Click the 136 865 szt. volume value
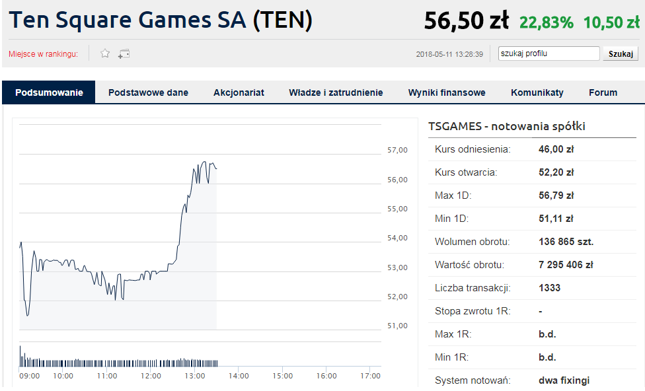645x391 pixels. tap(566, 241)
